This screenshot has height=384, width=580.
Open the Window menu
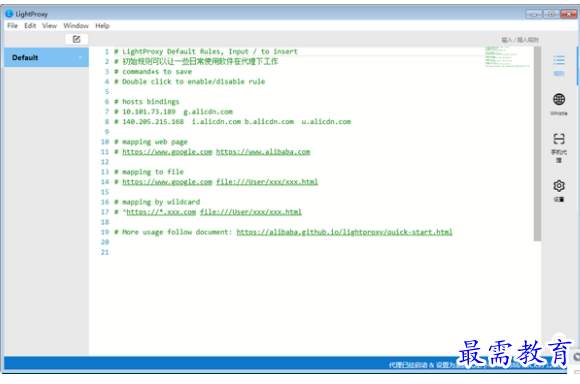point(76,26)
